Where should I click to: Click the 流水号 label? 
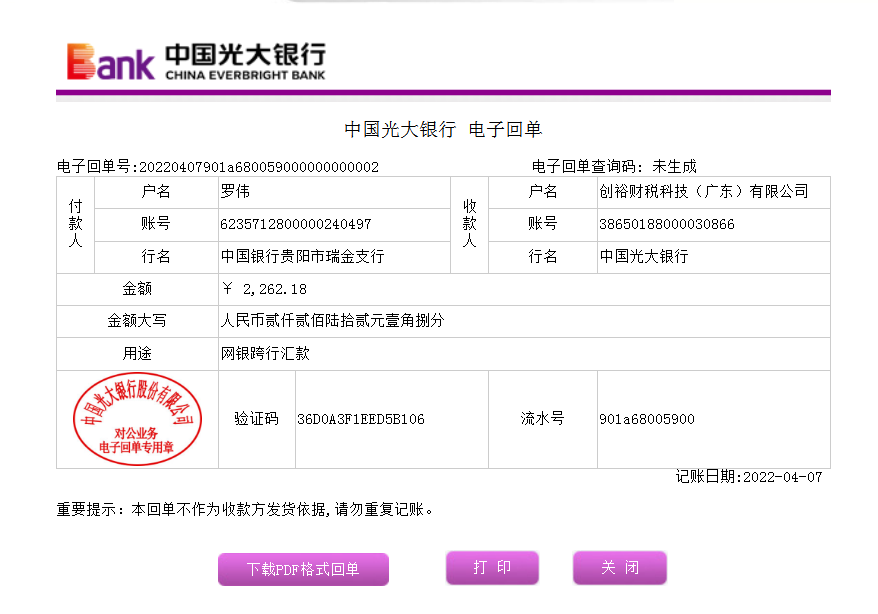(x=543, y=419)
